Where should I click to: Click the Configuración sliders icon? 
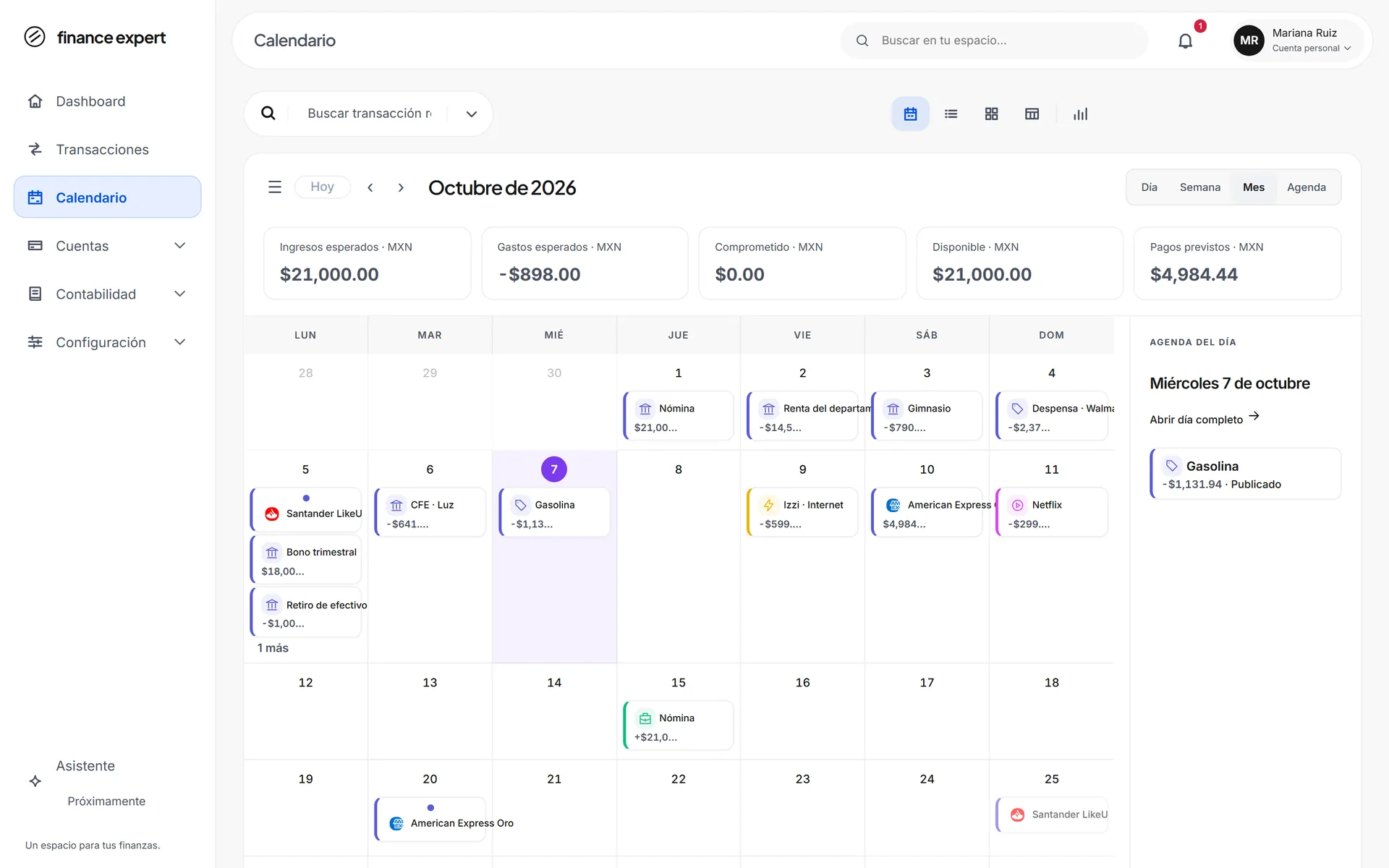point(35,342)
